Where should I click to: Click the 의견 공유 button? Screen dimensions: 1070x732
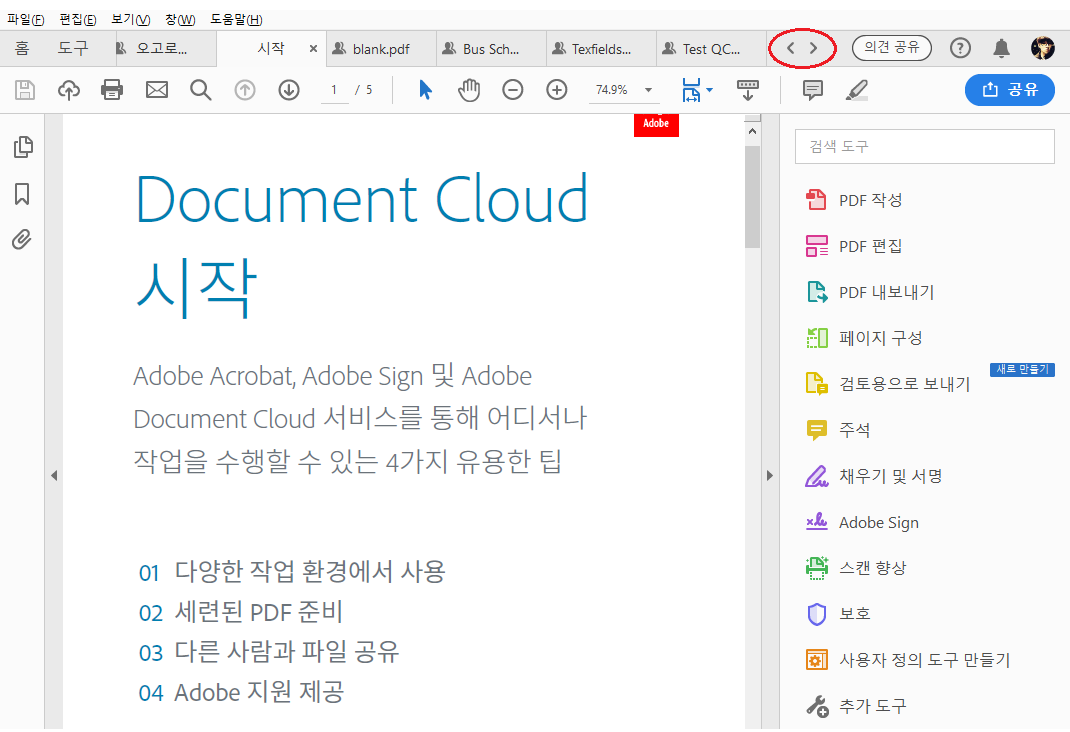(892, 48)
